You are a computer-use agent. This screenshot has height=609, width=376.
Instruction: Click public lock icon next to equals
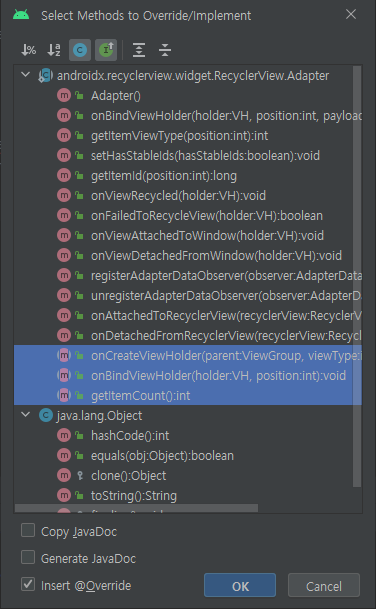coord(79,456)
